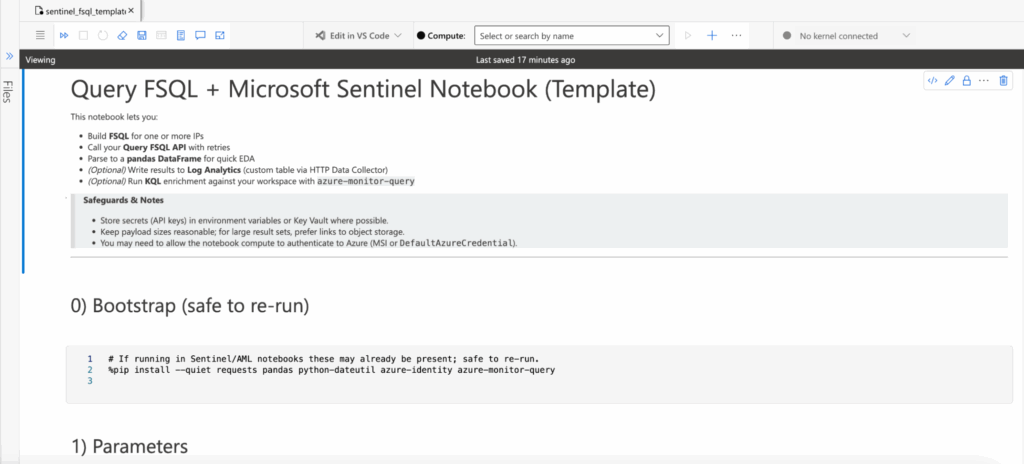Click the 'Store secrets (API keys)' note
Screen dimensions: 1024x464
245,221
